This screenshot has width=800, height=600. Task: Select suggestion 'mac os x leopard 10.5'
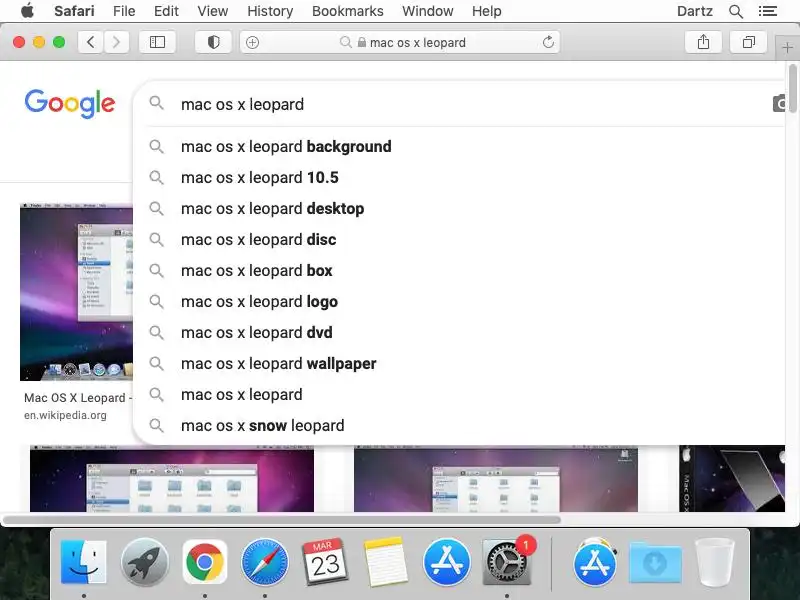point(459,178)
